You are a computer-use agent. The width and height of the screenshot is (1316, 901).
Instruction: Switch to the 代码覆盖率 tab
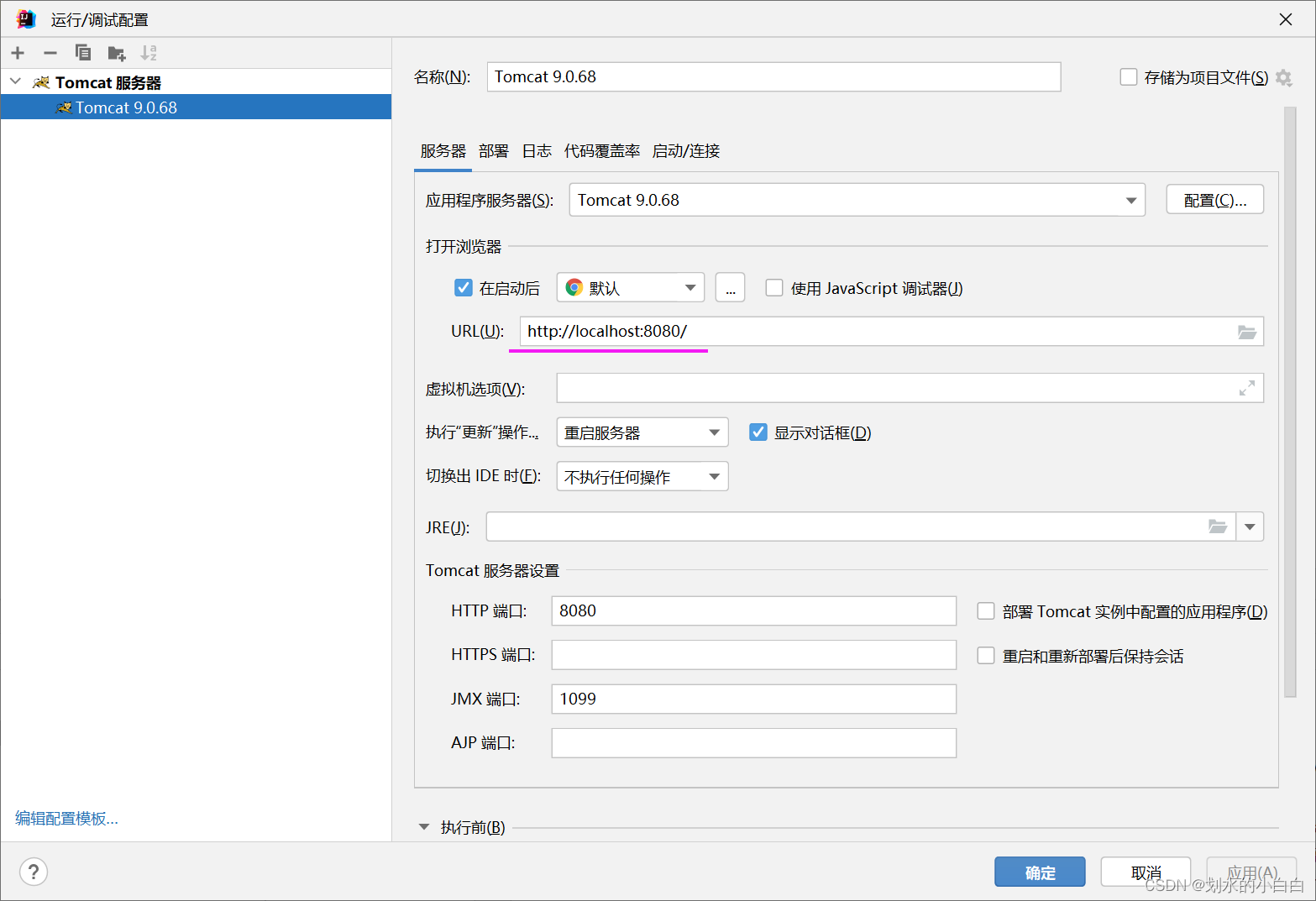(x=602, y=151)
